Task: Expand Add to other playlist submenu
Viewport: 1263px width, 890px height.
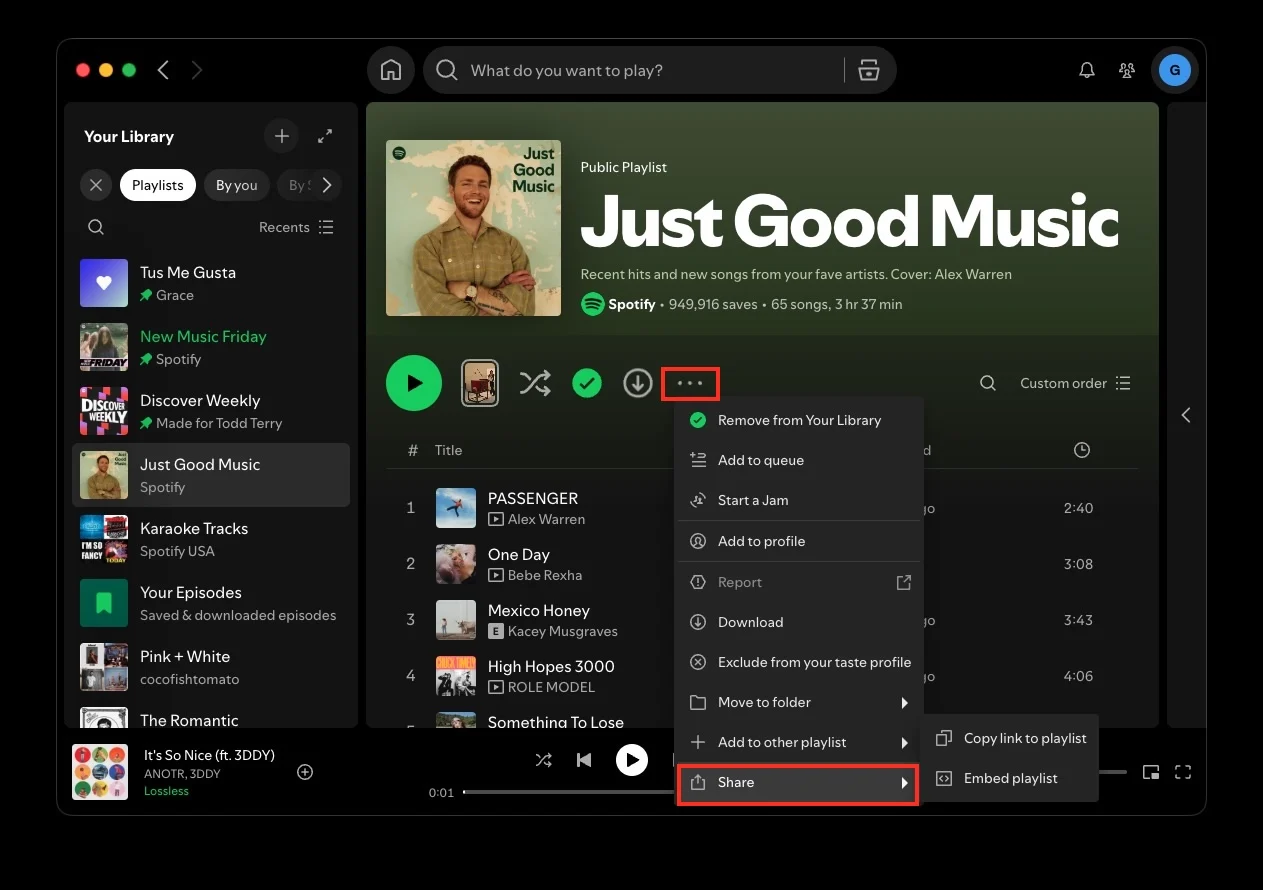Action: point(799,742)
